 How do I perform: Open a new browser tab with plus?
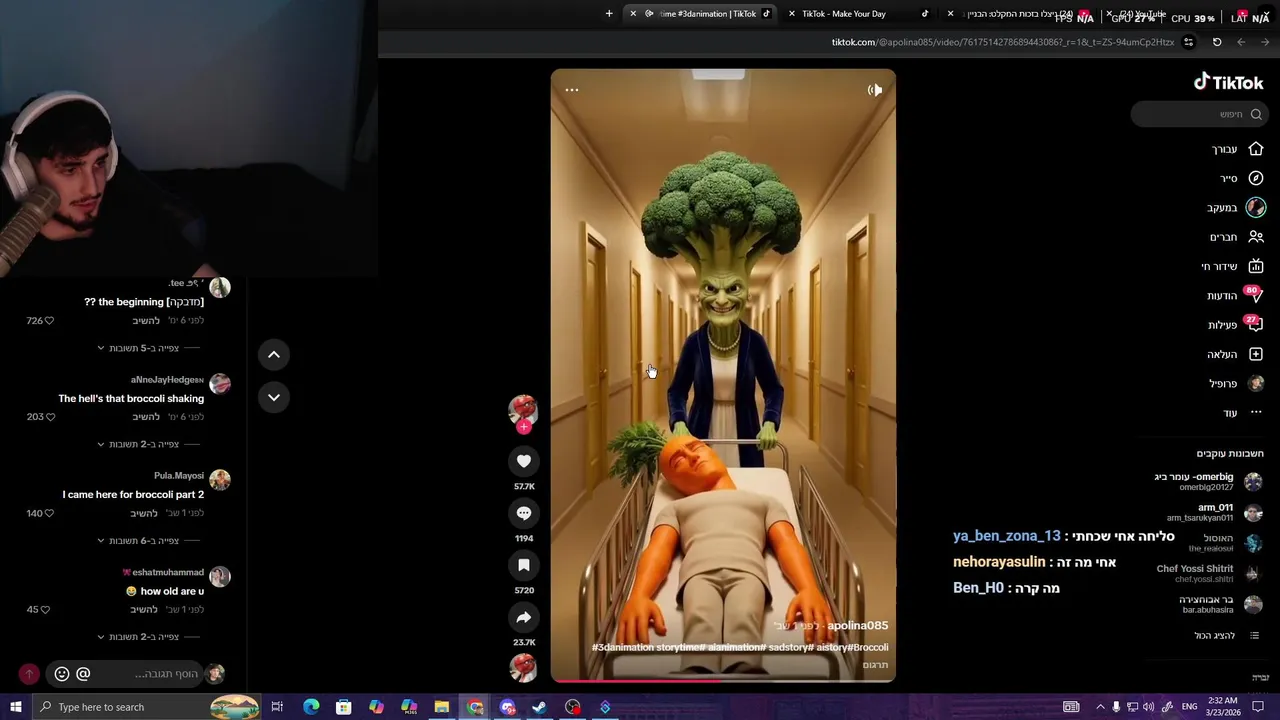pos(609,14)
